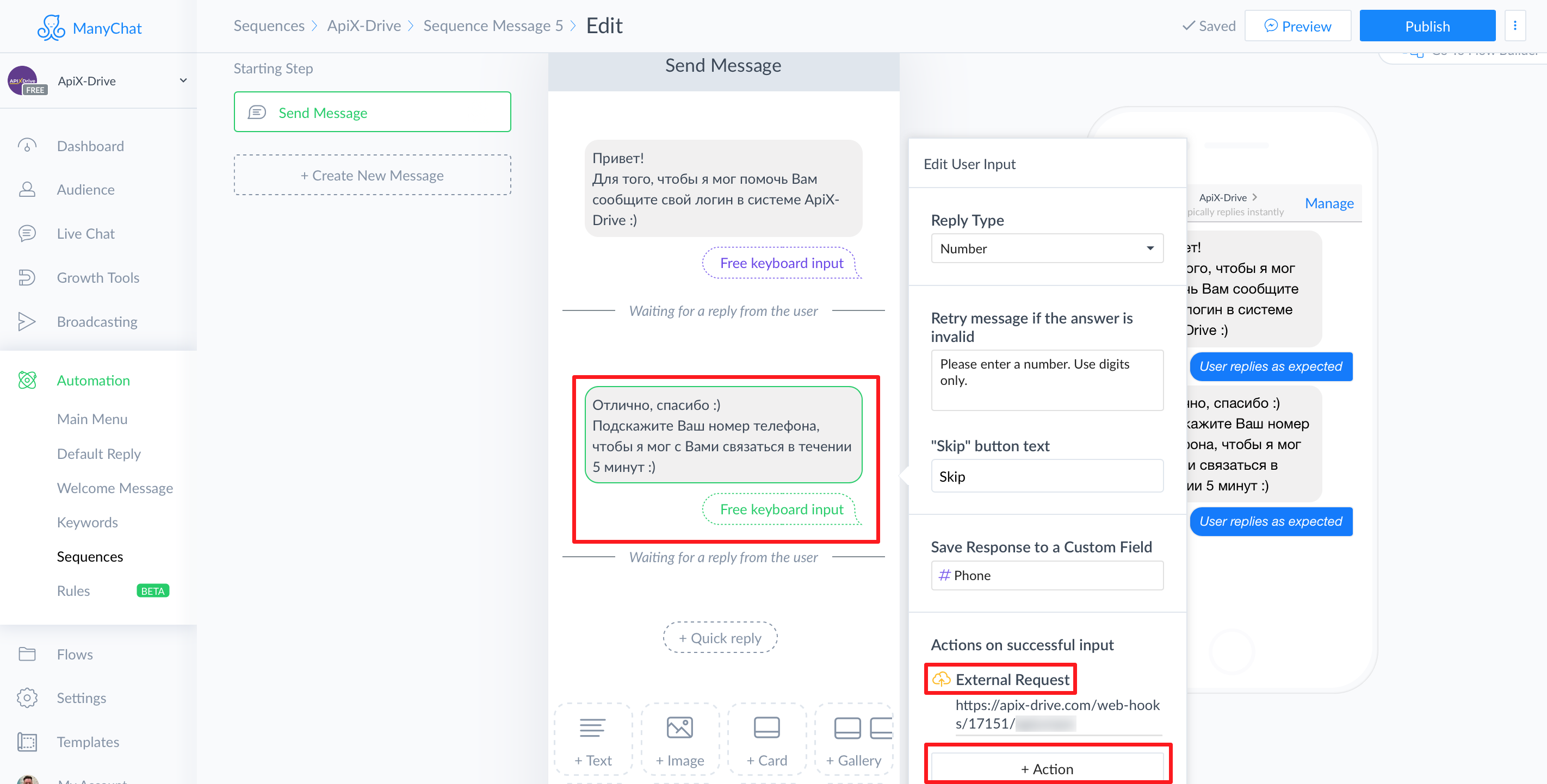This screenshot has width=1547, height=784.
Task: Click the Templates icon in sidebar
Action: (27, 742)
